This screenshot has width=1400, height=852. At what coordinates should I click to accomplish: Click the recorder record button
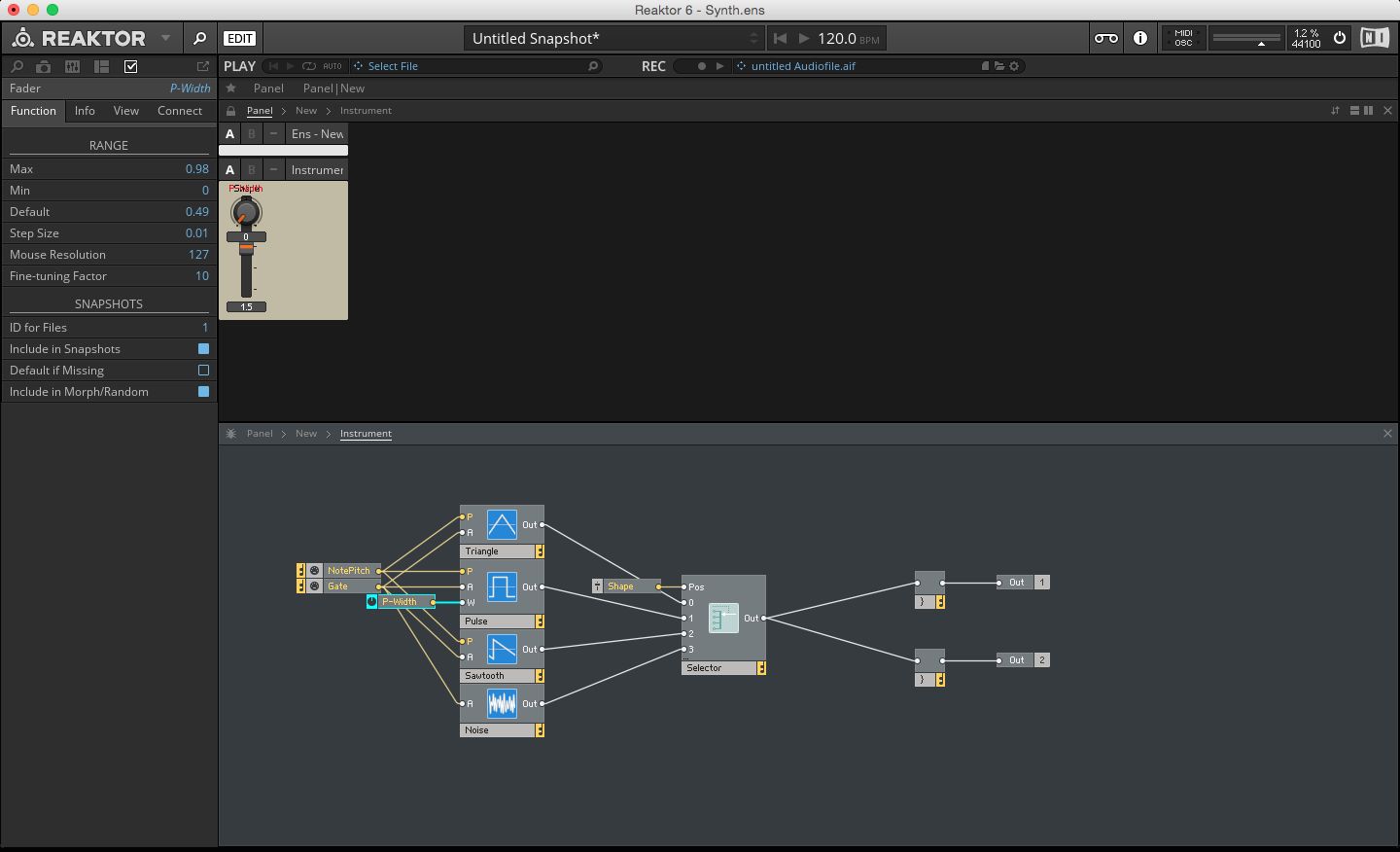[701, 66]
